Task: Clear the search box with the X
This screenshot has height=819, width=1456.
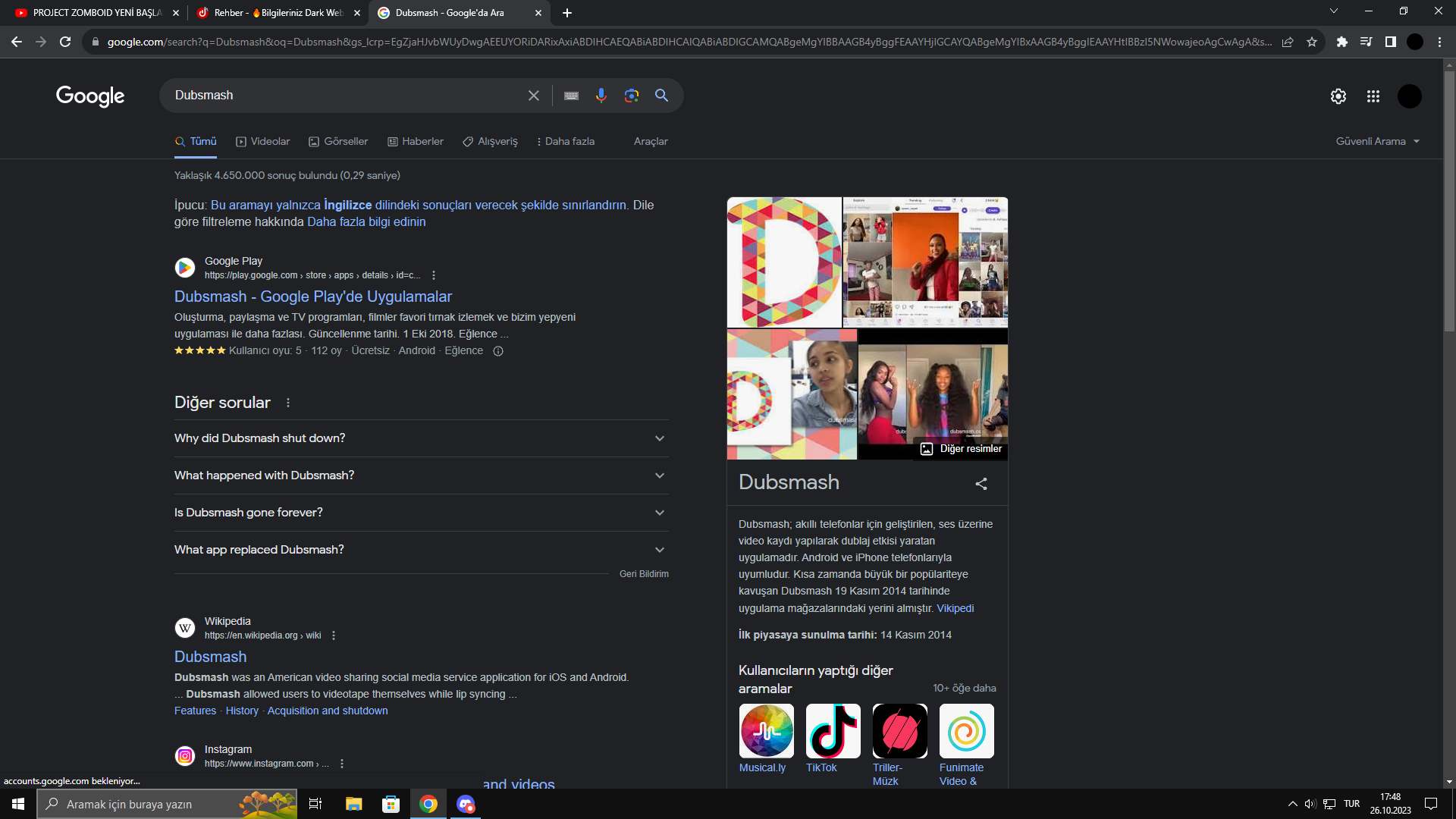Action: (534, 96)
